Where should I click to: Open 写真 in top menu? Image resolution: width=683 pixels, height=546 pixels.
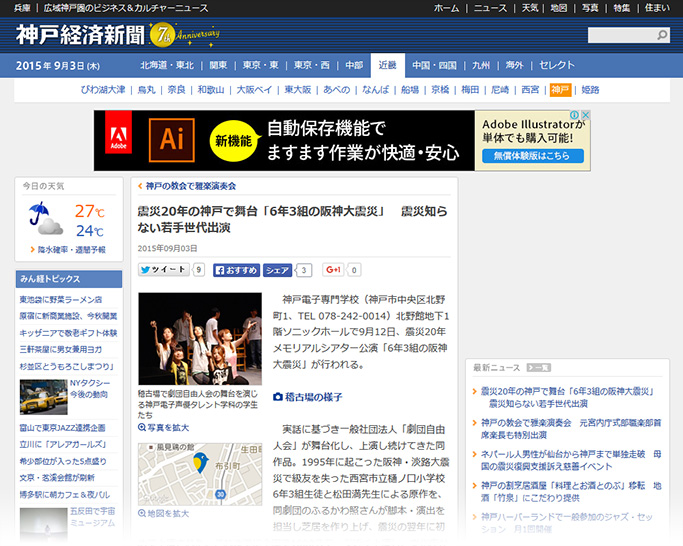tap(590, 8)
